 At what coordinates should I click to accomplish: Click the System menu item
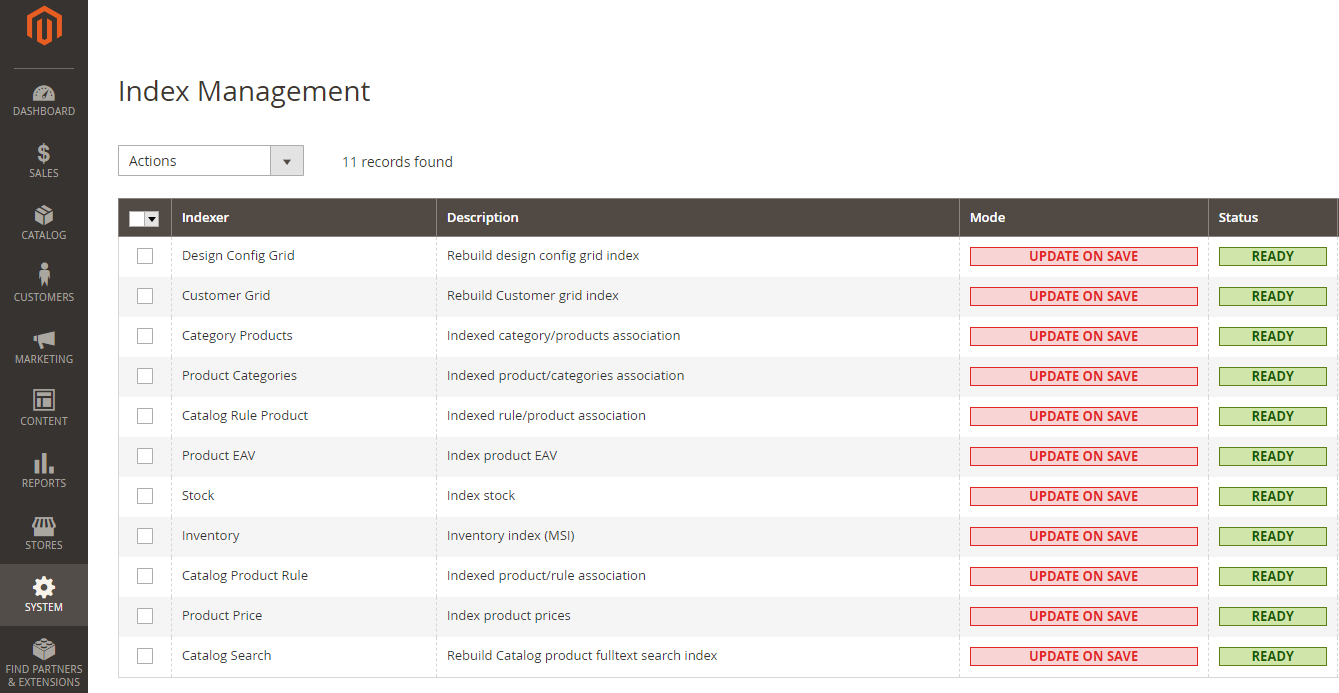[43, 593]
